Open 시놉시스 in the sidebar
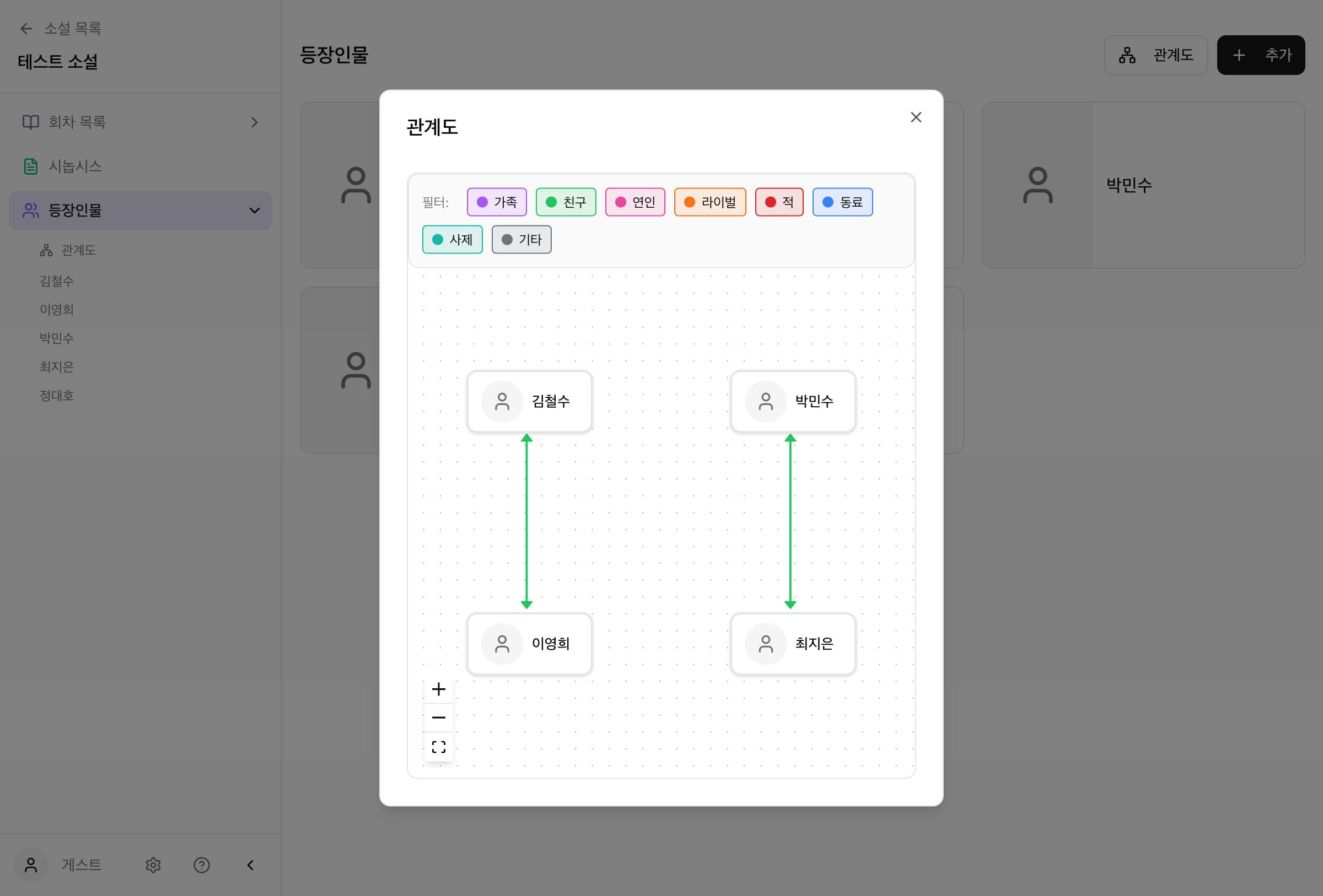Screen dimensions: 1323x896 (74, 166)
